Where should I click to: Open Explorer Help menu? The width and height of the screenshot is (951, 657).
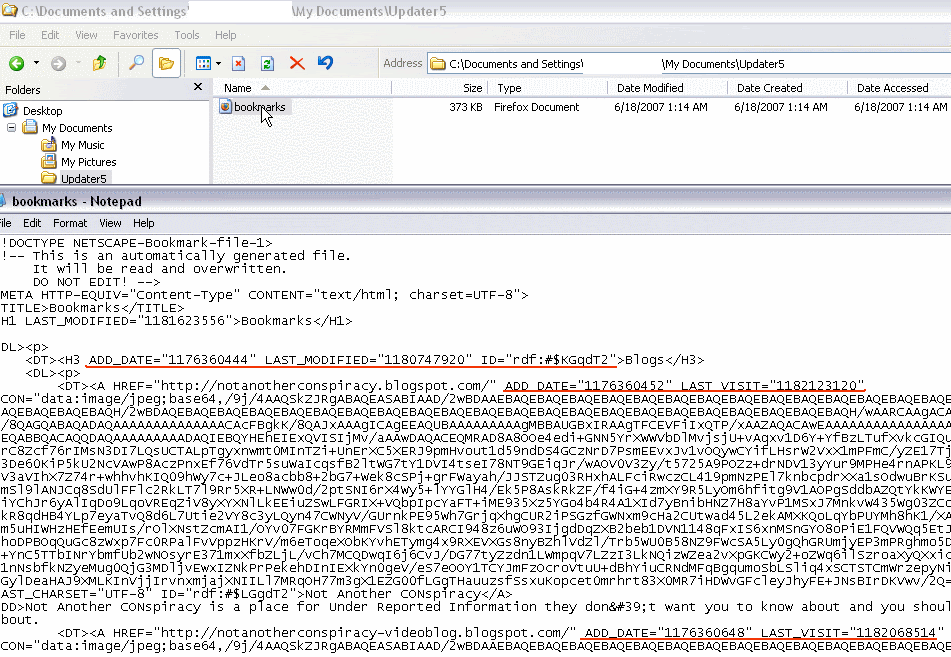pyautogui.click(x=226, y=35)
